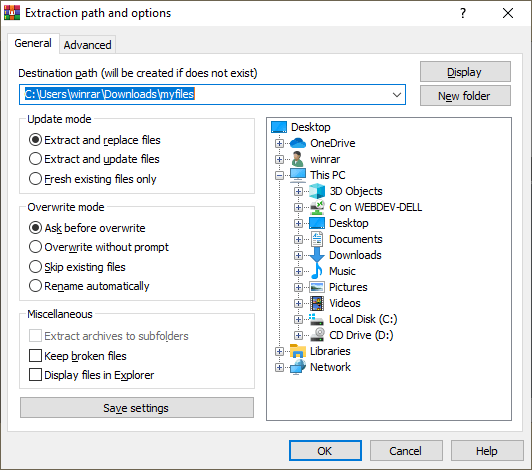Click the Save settings button
This screenshot has width=532, height=470.
pos(136,408)
